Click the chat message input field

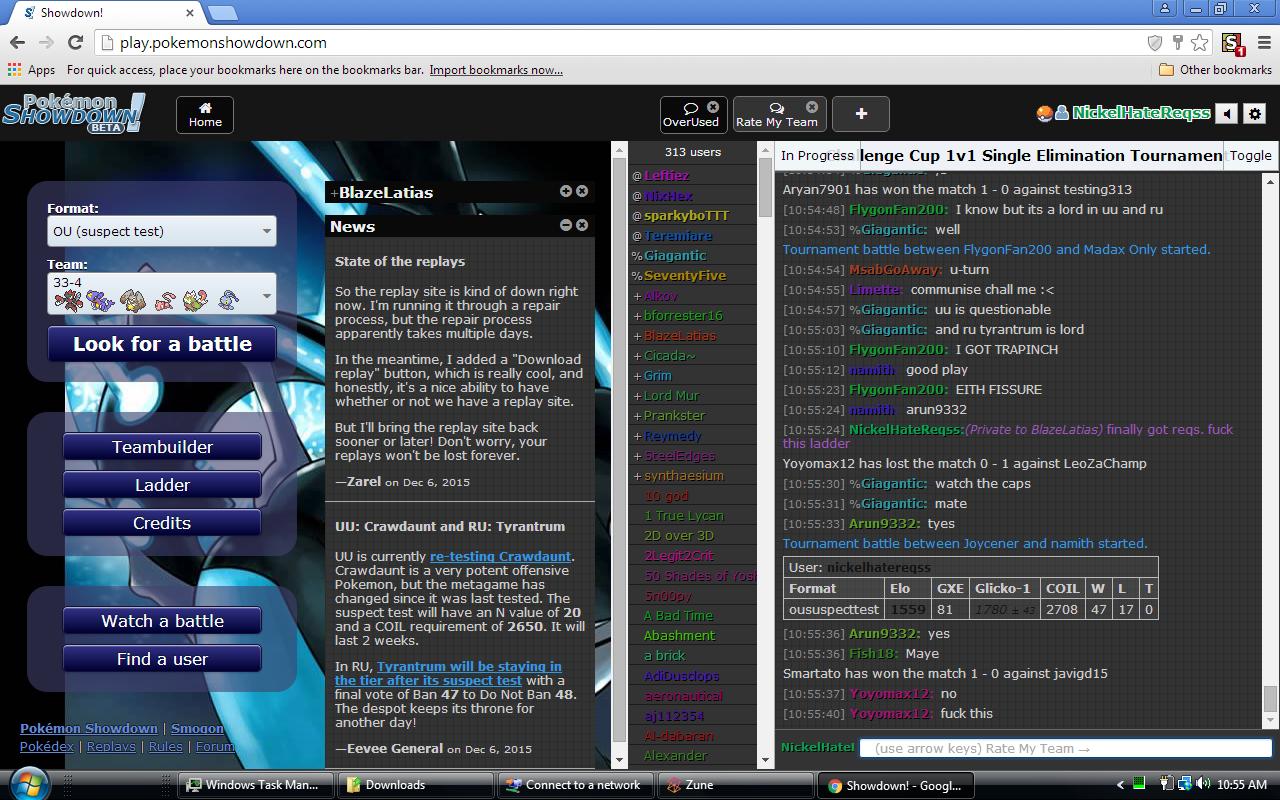pos(1065,748)
